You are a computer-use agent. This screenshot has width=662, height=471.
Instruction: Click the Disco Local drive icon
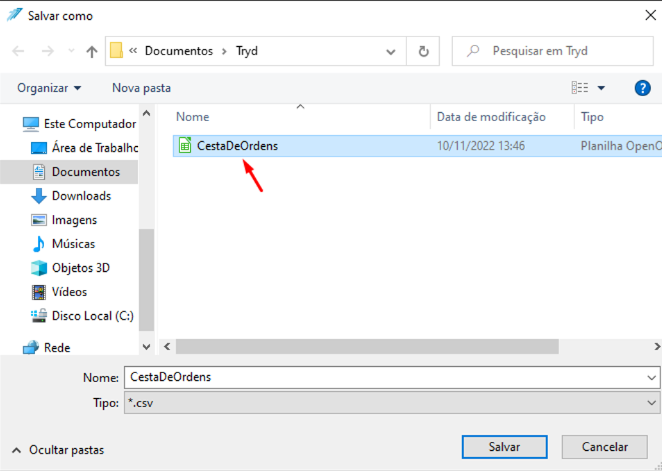pos(39,316)
